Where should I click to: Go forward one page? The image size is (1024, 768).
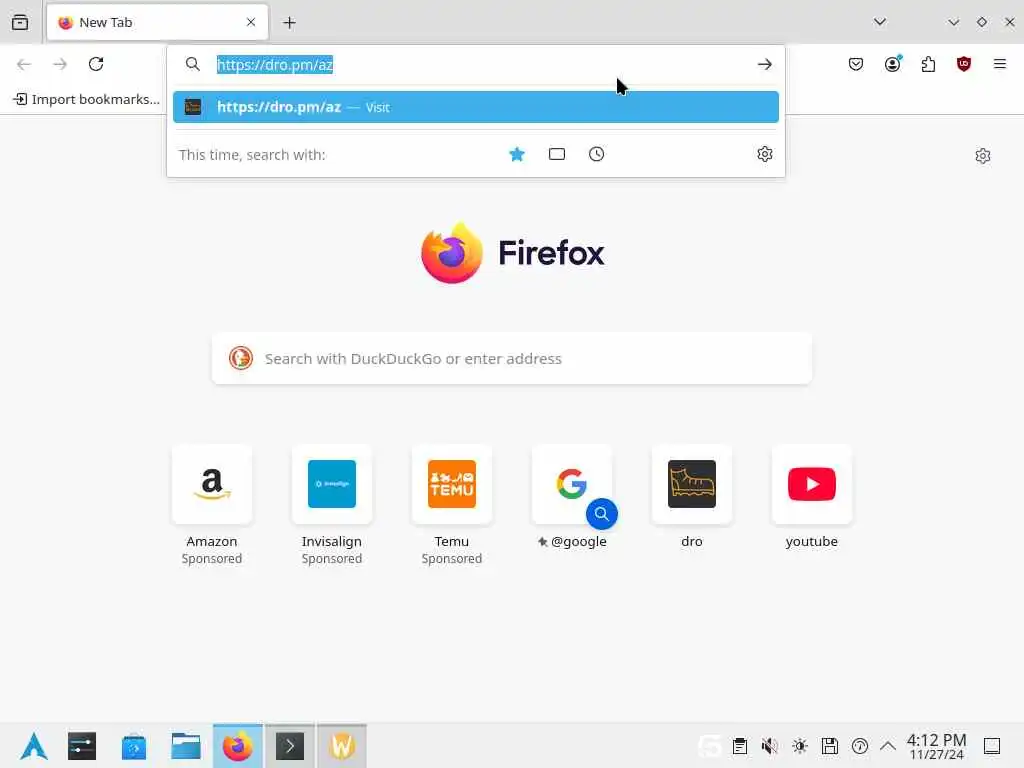60,64
